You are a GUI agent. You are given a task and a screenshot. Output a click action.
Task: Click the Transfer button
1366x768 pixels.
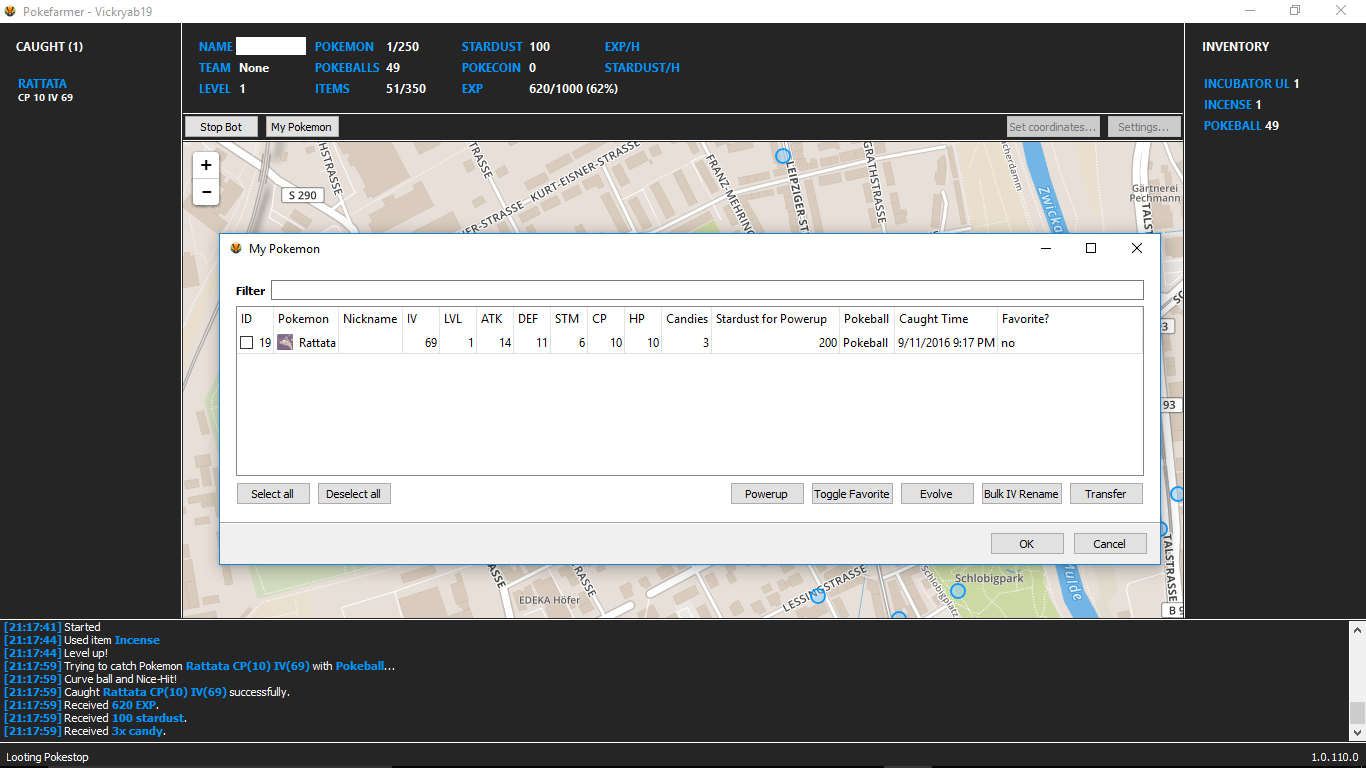pos(1106,494)
